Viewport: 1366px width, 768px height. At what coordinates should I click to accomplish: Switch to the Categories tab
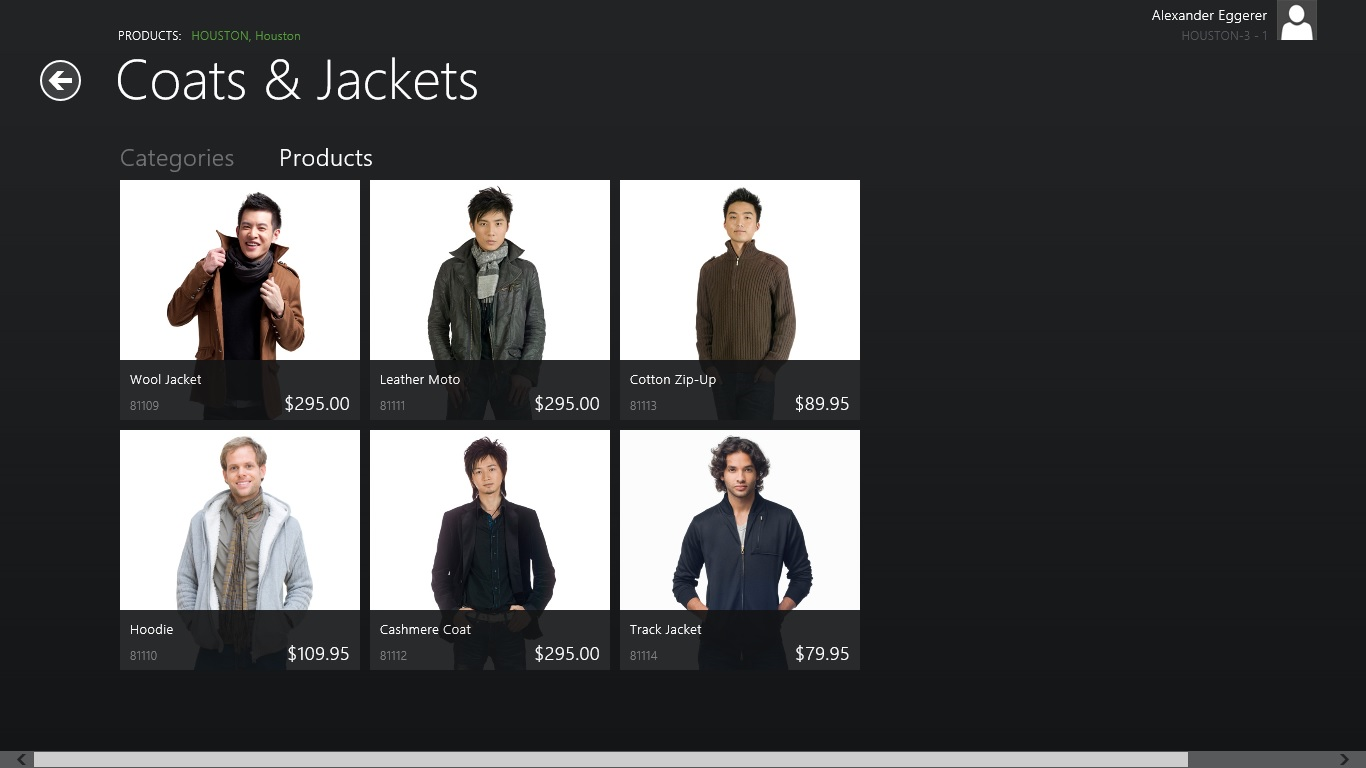[177, 158]
